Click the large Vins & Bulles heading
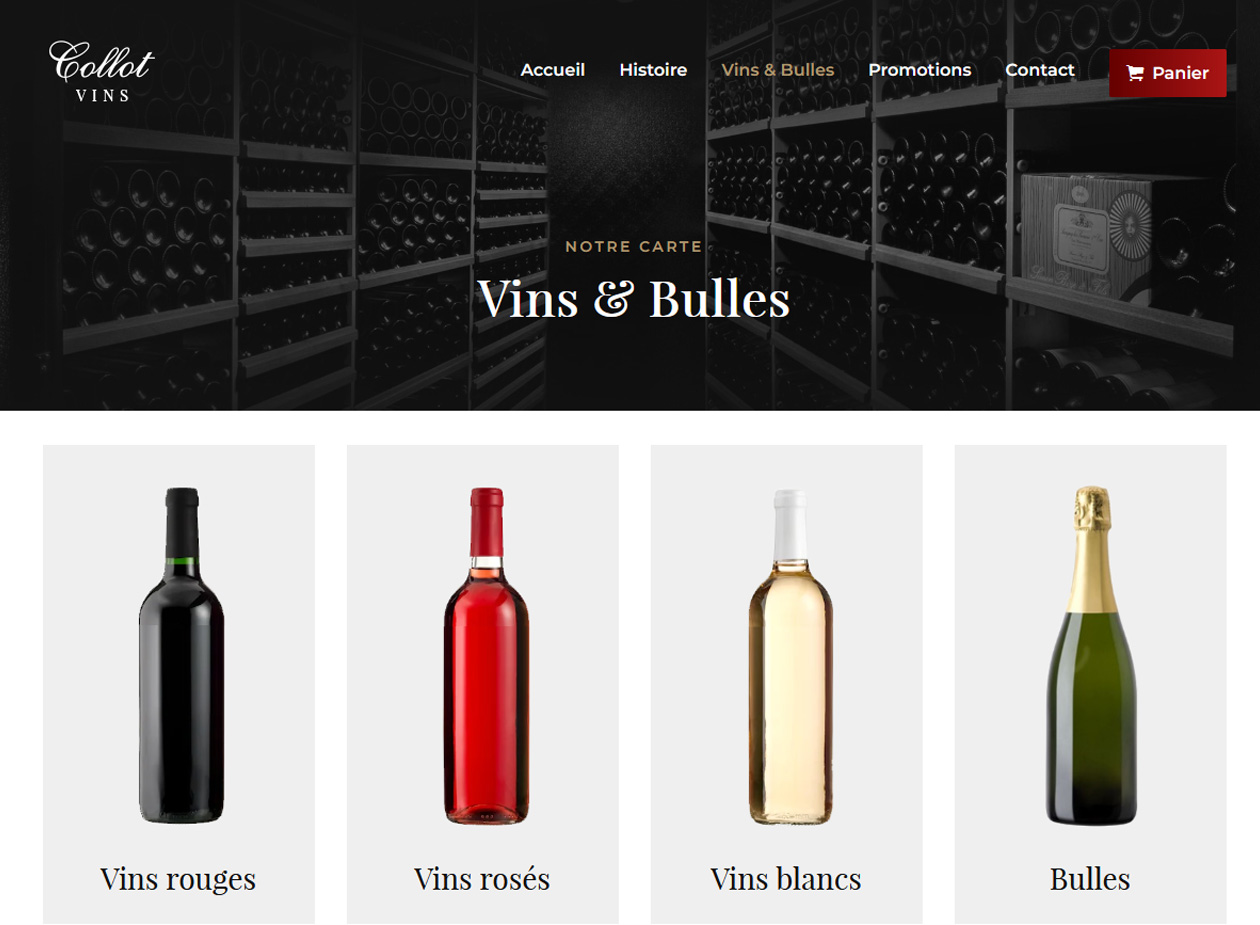Screen dimensions: 1260x925 coord(634,298)
